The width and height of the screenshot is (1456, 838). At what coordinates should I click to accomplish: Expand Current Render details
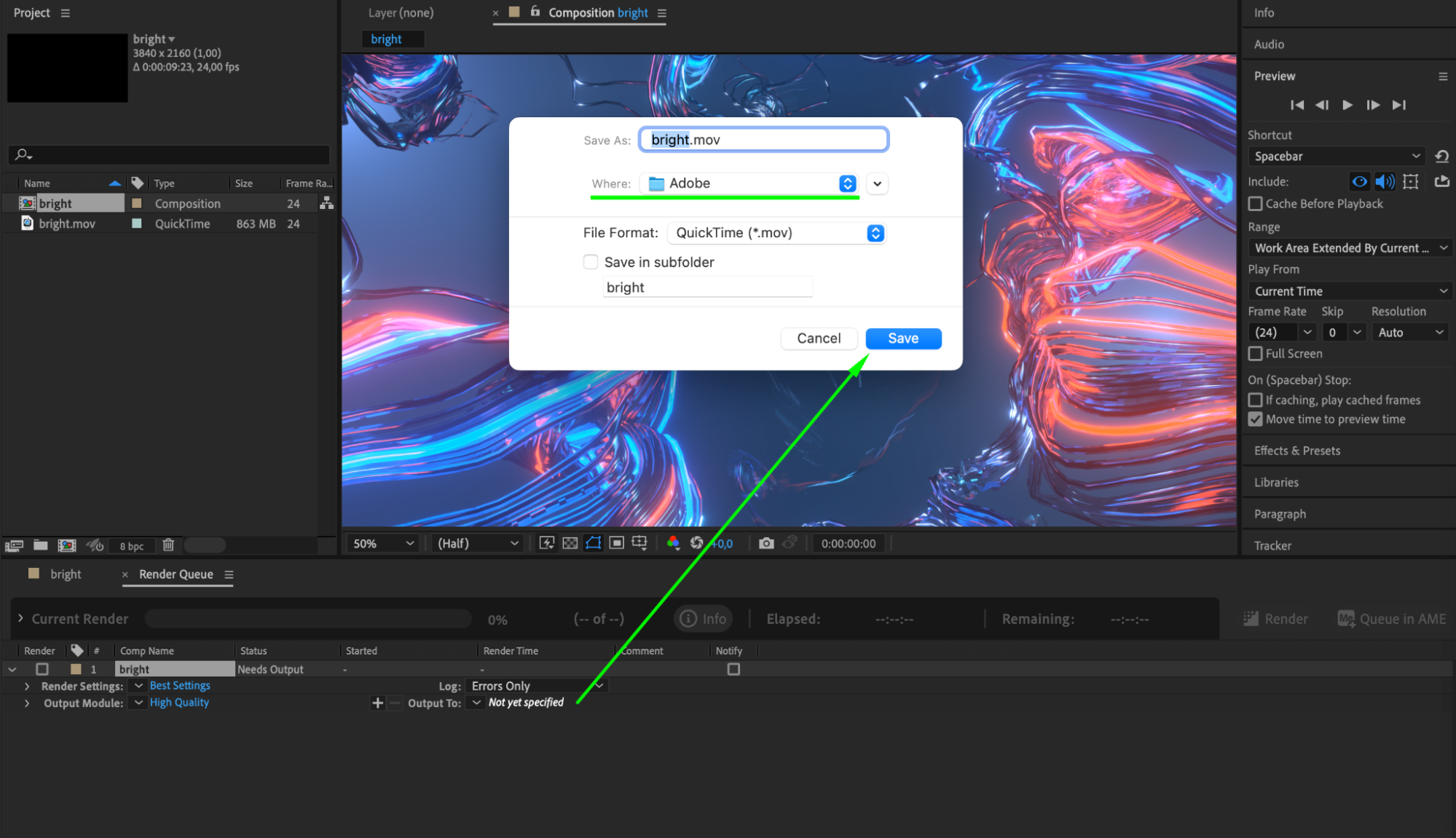pyautogui.click(x=20, y=618)
